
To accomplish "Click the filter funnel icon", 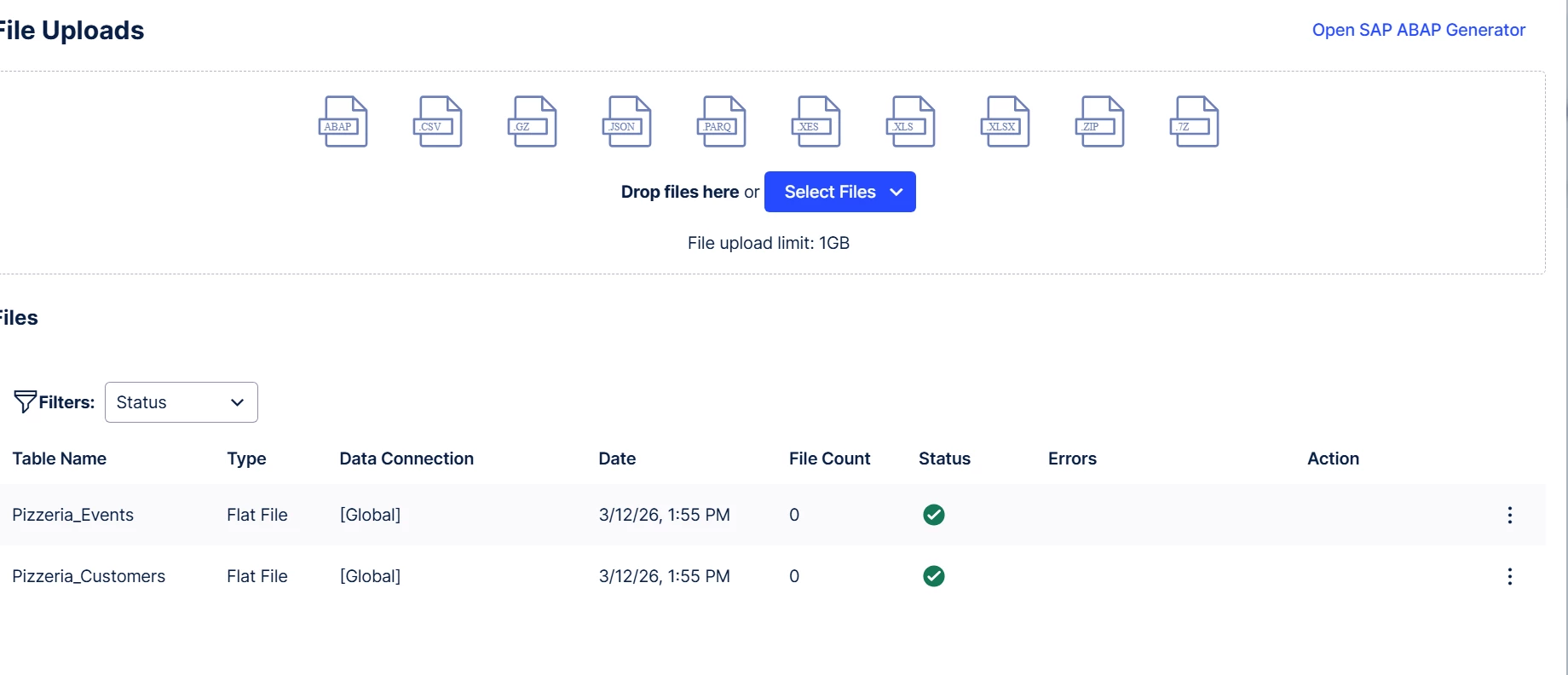I will 25,401.
